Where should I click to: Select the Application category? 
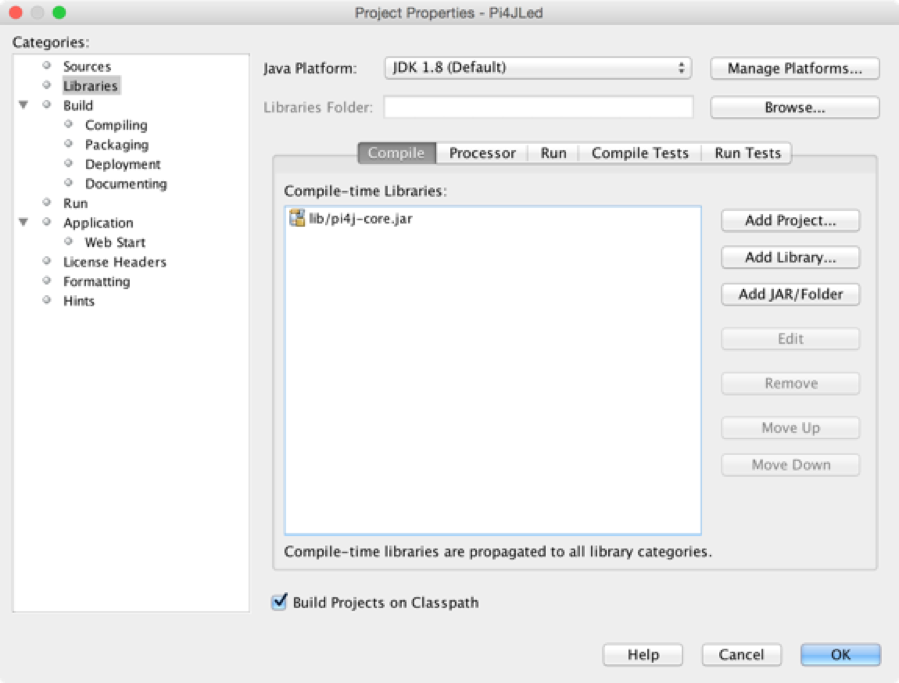98,223
